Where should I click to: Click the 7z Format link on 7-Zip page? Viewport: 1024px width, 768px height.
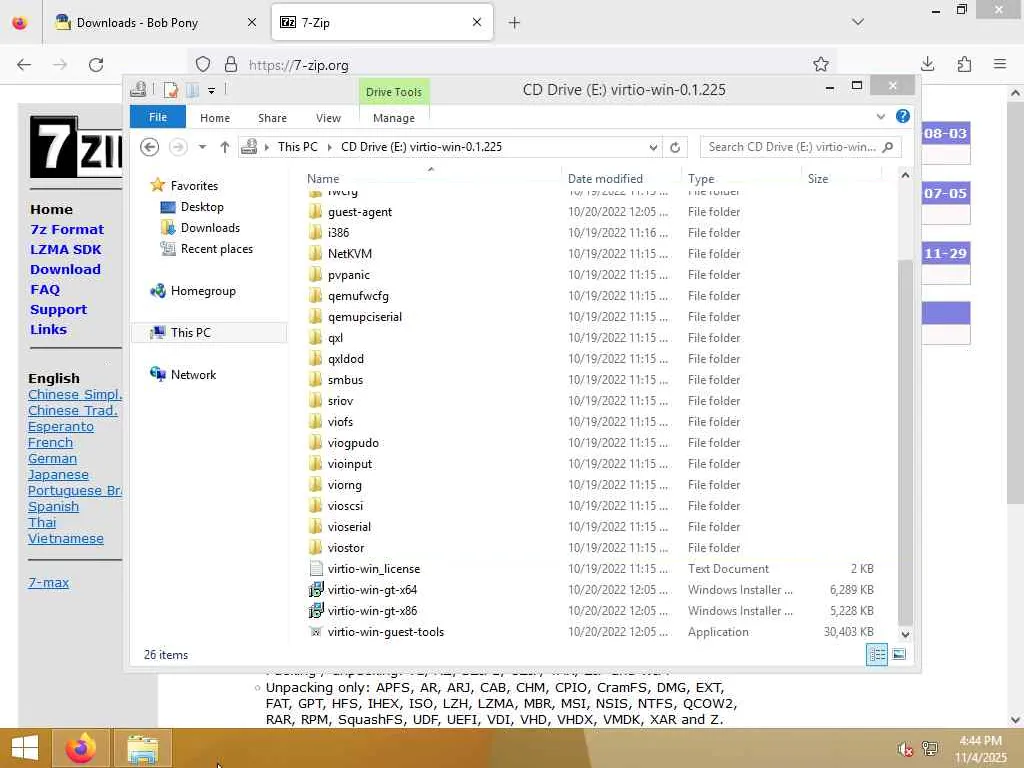tap(67, 230)
